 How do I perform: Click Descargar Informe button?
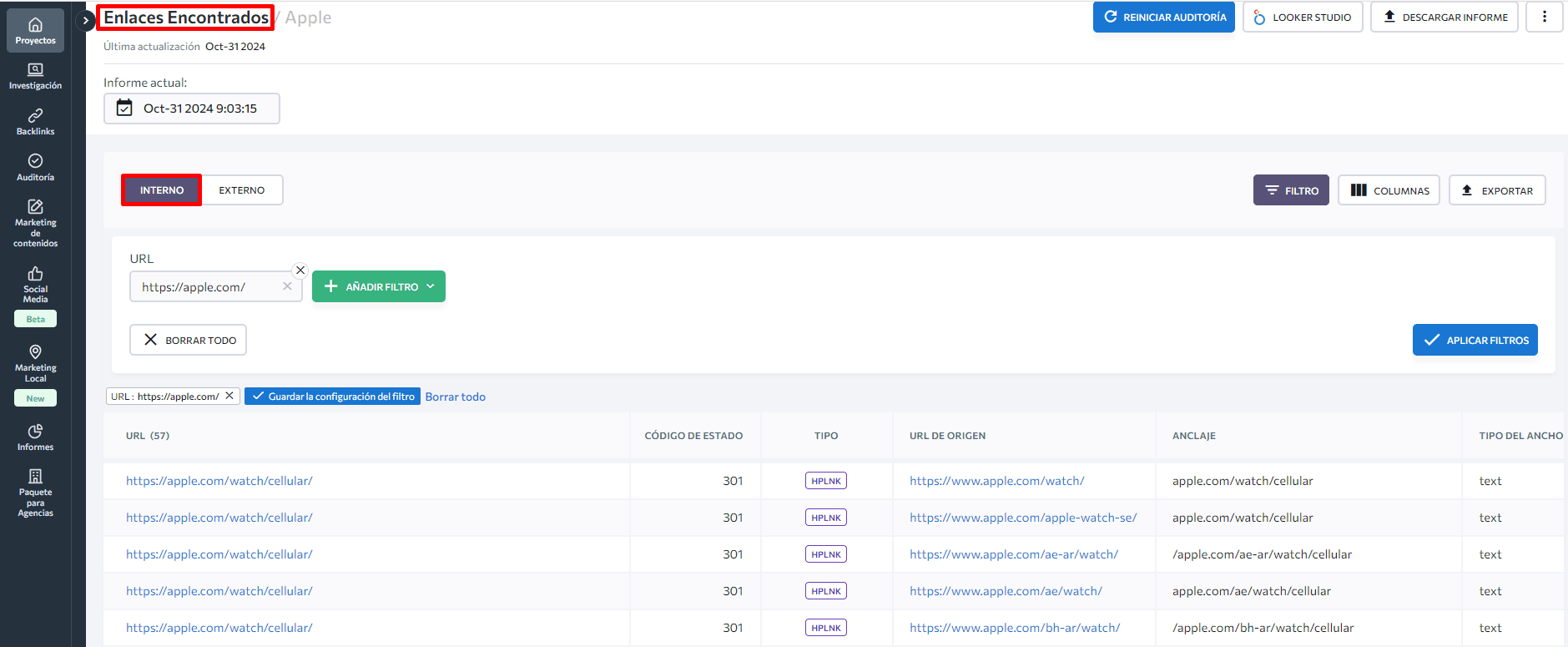tap(1444, 17)
